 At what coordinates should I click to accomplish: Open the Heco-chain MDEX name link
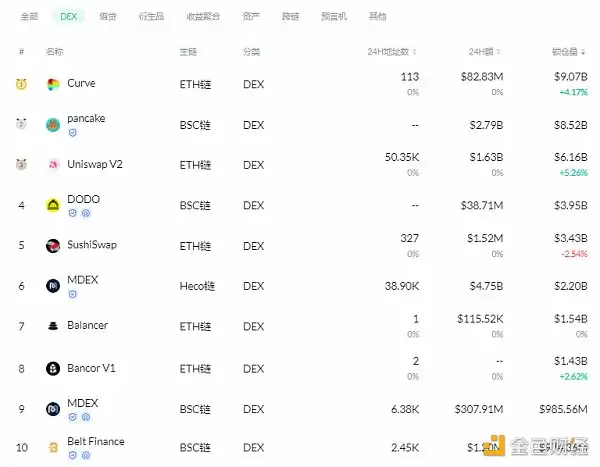point(82,280)
